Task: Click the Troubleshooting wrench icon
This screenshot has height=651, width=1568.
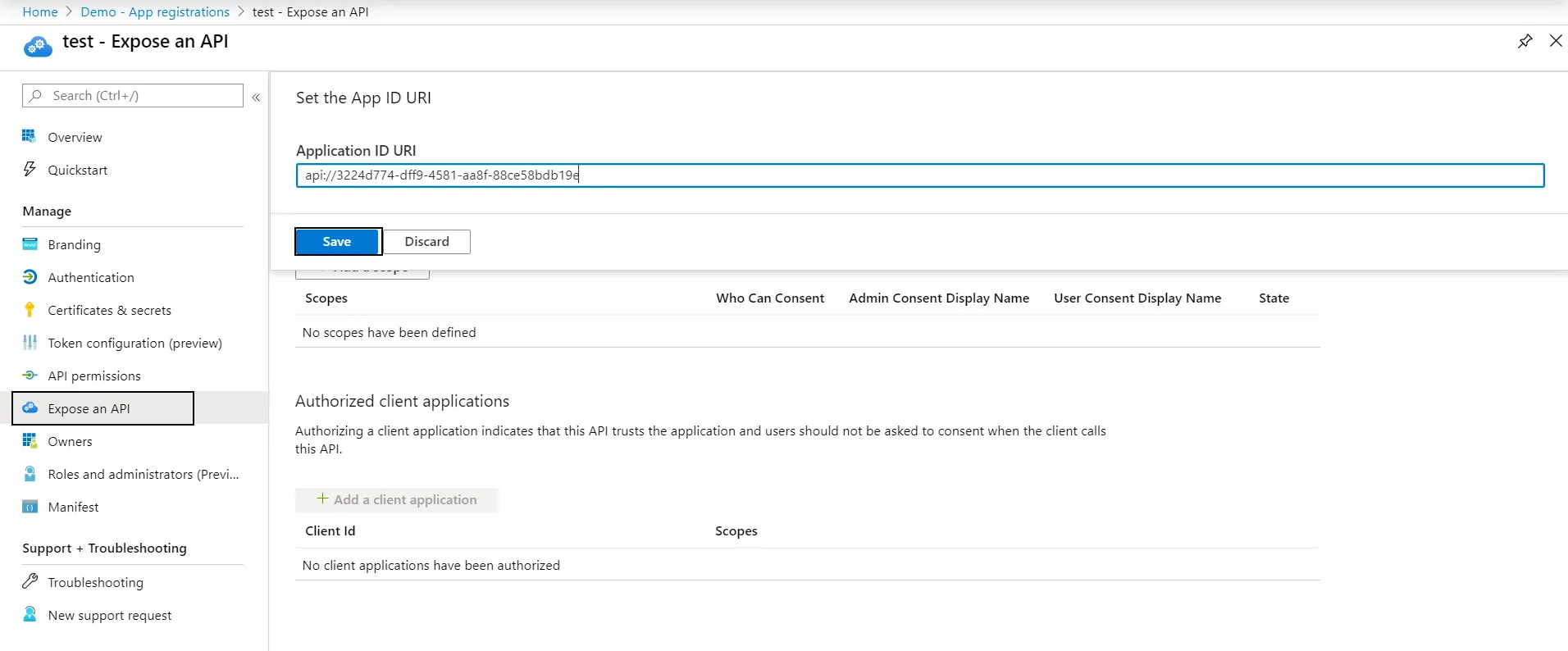Action: click(30, 581)
